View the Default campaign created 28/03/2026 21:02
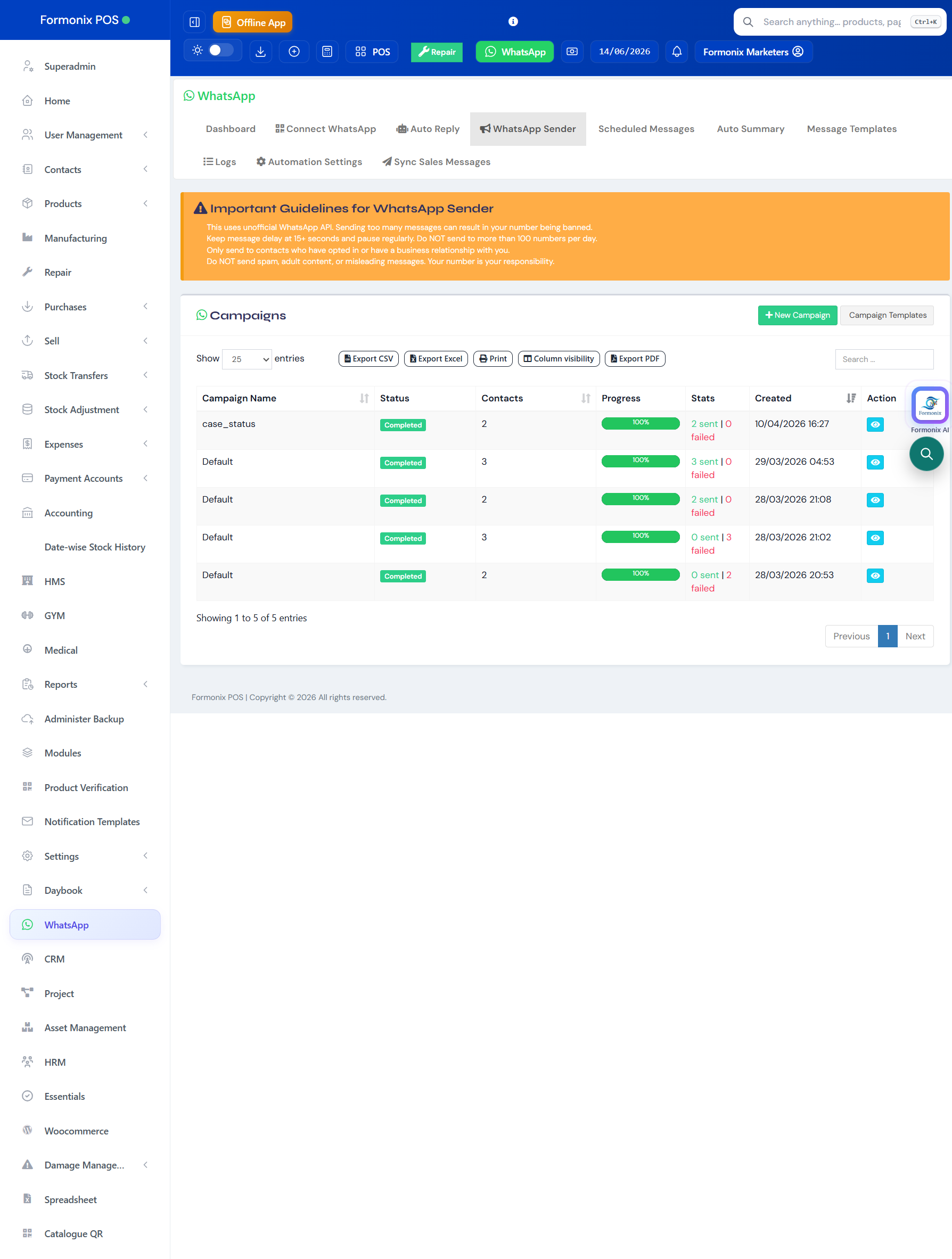This screenshot has width=952, height=1259. [875, 538]
